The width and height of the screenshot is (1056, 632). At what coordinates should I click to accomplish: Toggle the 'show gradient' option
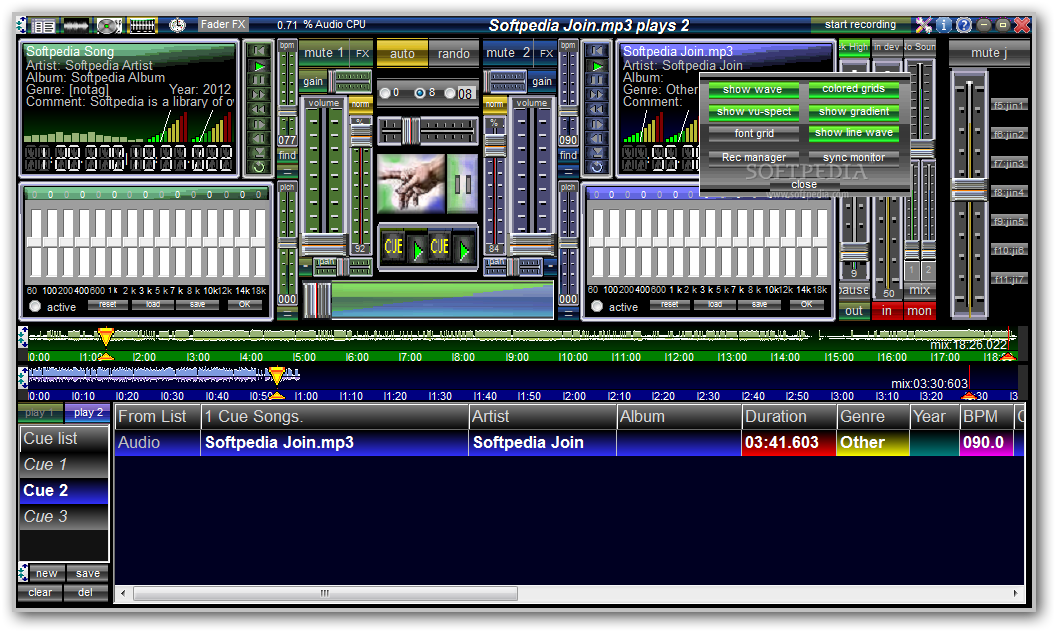pyautogui.click(x=853, y=112)
